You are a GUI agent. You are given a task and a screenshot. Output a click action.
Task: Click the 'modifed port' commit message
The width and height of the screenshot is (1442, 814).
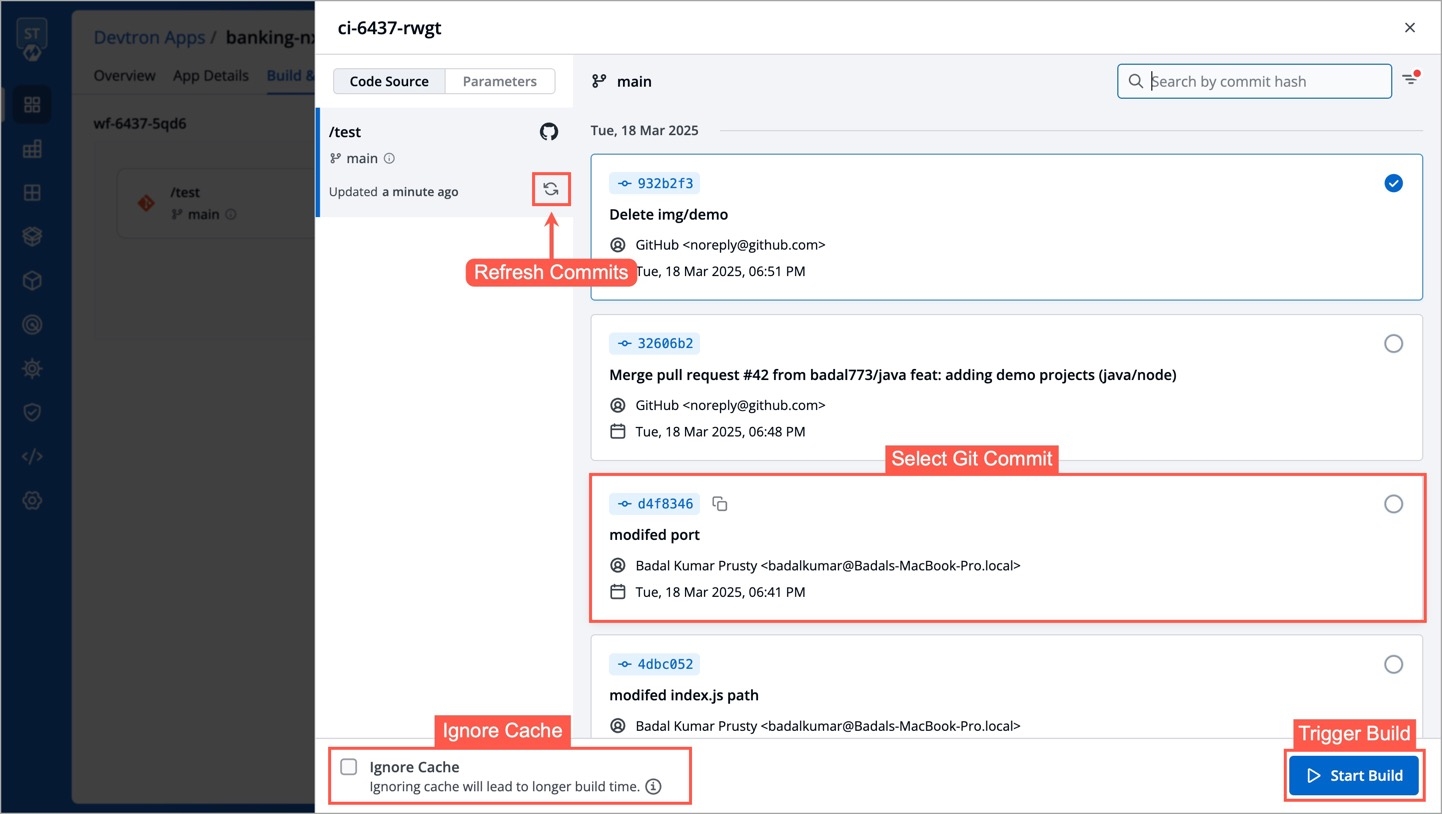tap(655, 535)
